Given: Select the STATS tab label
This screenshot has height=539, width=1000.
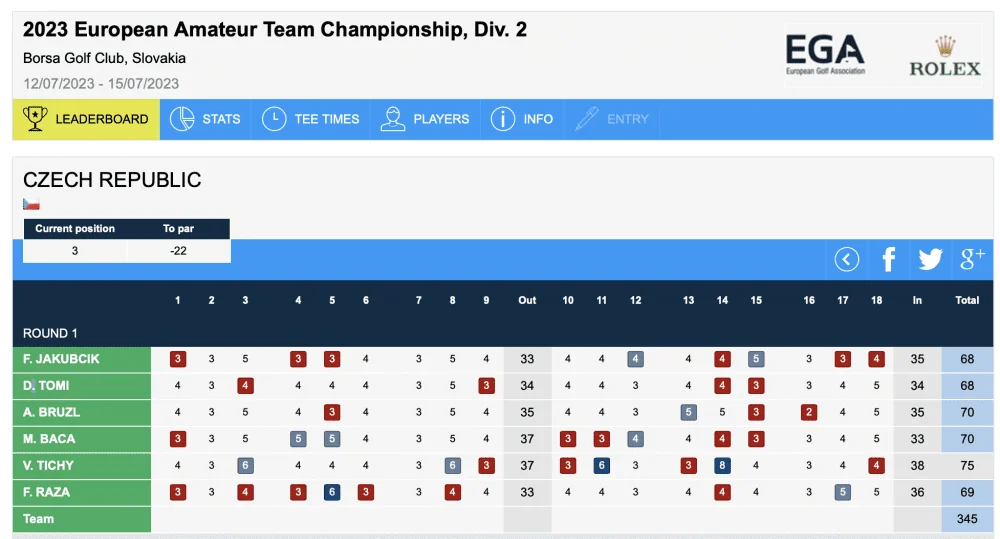Looking at the screenshot, I should pos(221,119).
